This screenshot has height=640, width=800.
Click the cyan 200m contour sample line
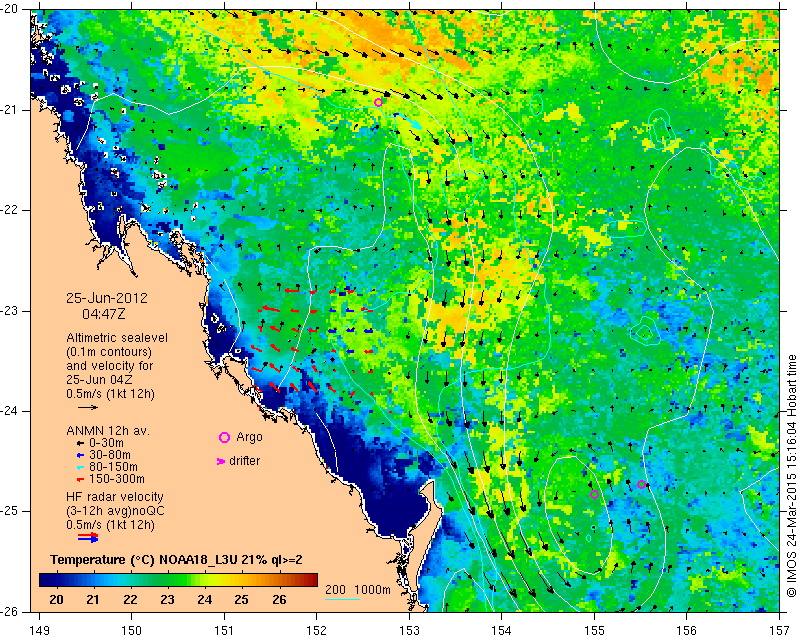(342, 599)
